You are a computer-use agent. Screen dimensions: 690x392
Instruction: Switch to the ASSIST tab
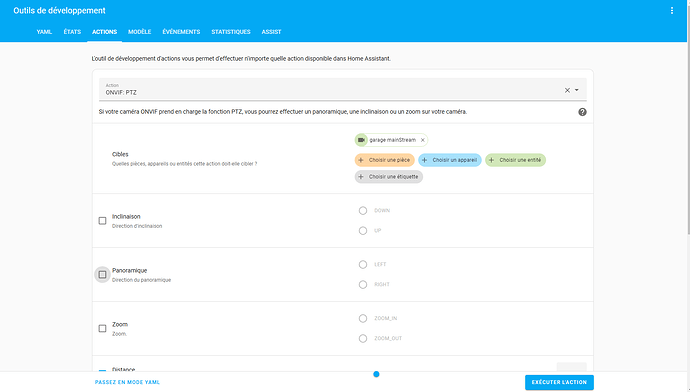[271, 32]
